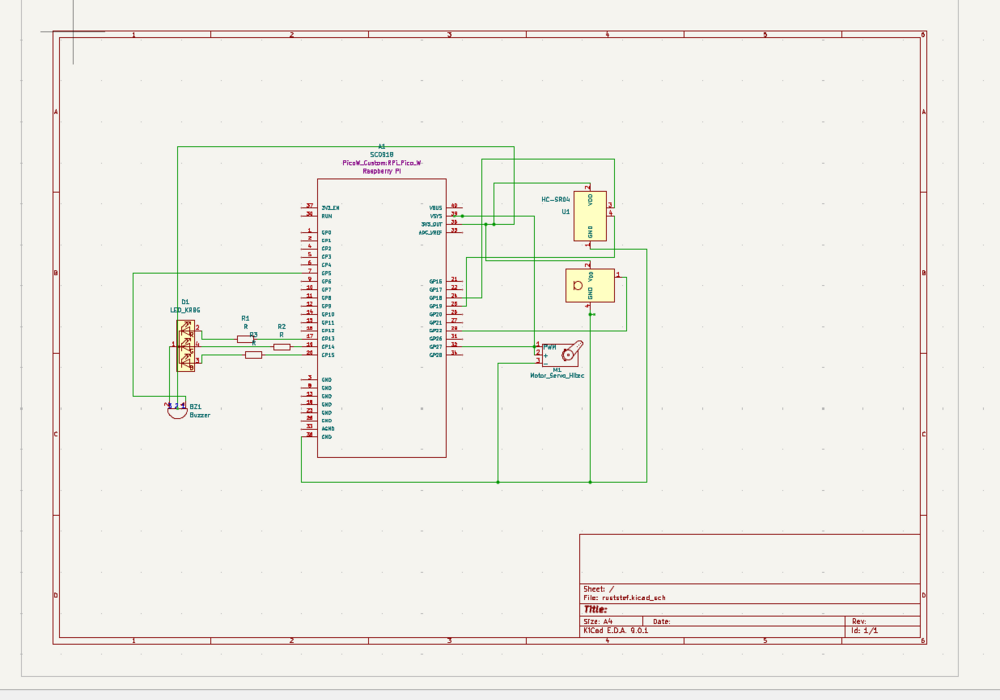The width and height of the screenshot is (1000, 700).
Task: Select resistor R1 body
Action: point(246,339)
